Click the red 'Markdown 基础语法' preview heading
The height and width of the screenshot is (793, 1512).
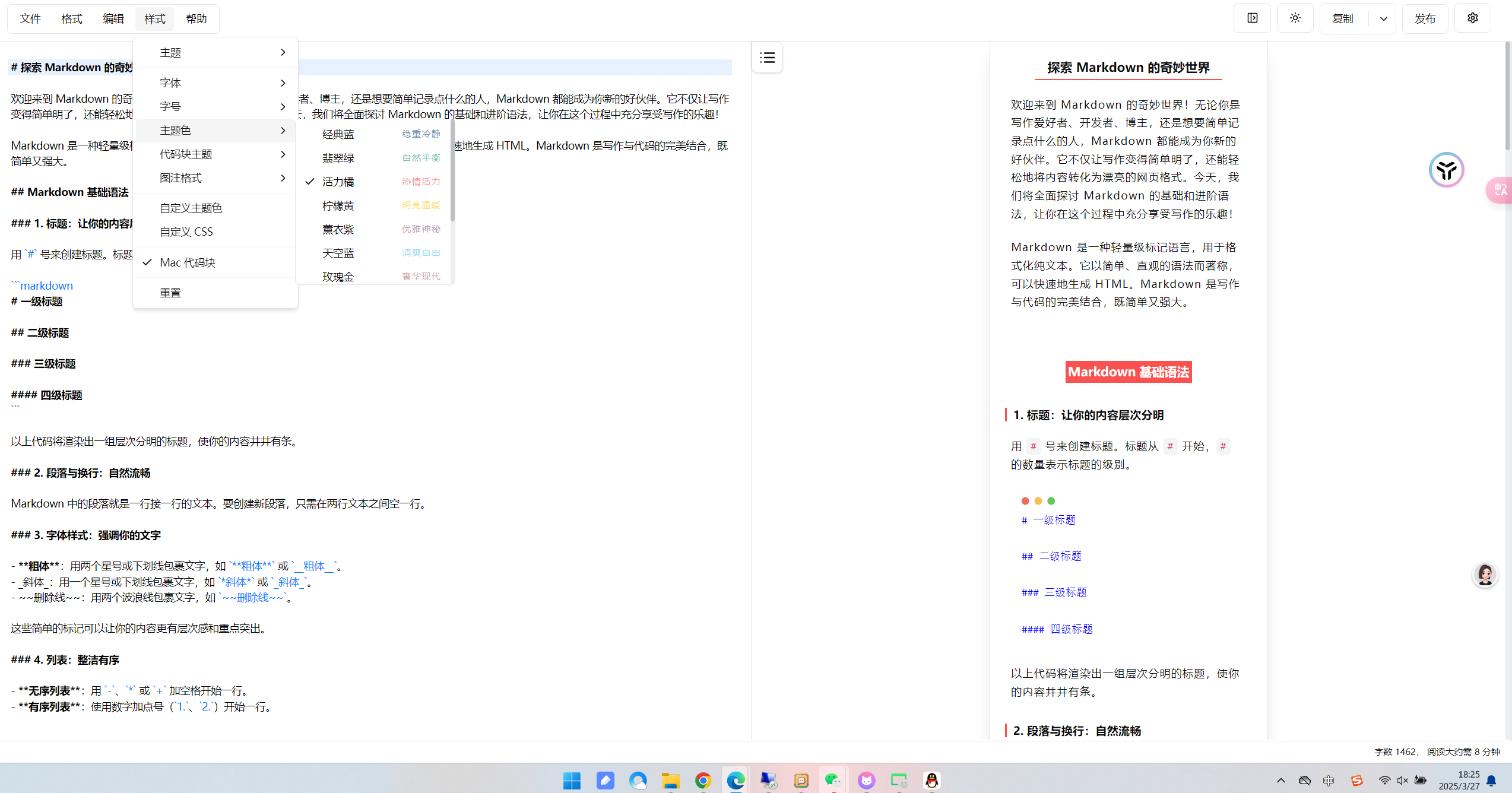pos(1128,372)
